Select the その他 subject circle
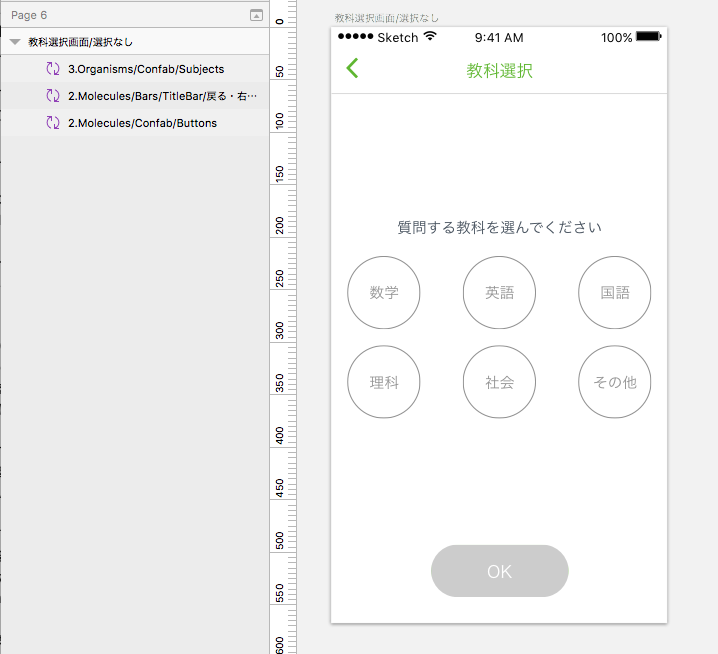Screen dimensions: 718x654 [615, 382]
